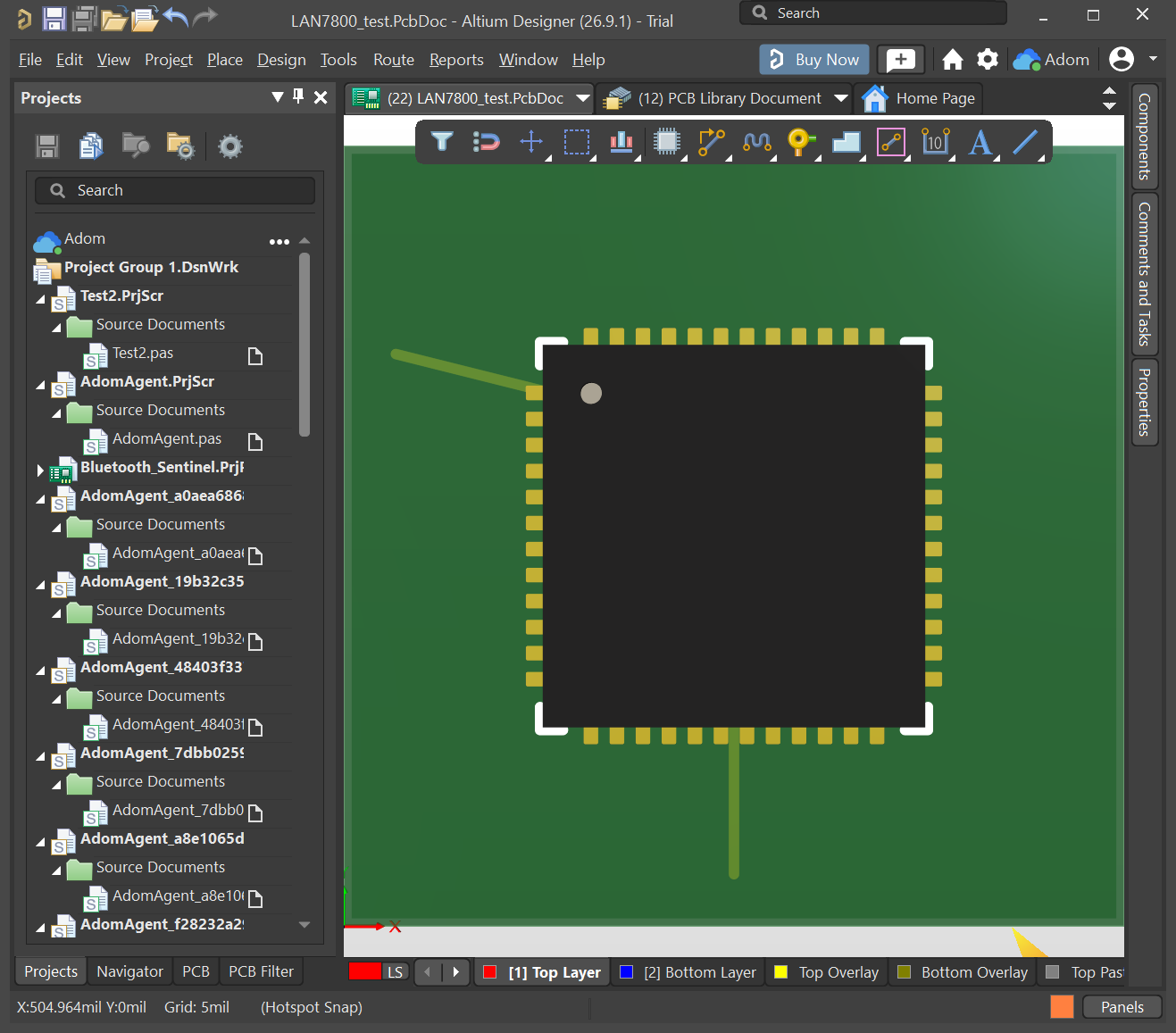
Task: Collapse the AdomAgent_48403f33 project node
Action: (x=40, y=671)
